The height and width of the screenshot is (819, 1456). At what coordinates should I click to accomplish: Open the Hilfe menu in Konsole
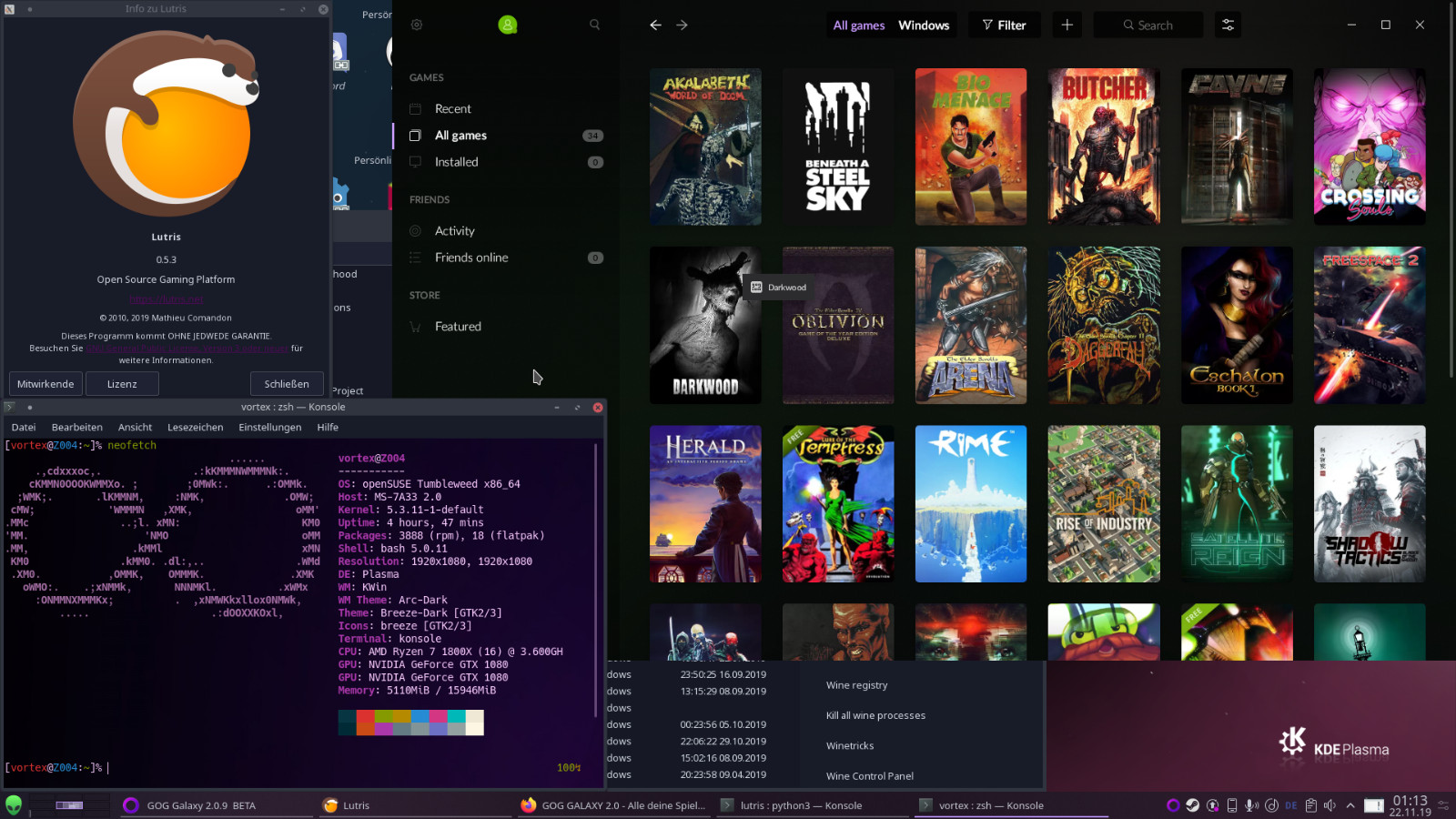(328, 427)
